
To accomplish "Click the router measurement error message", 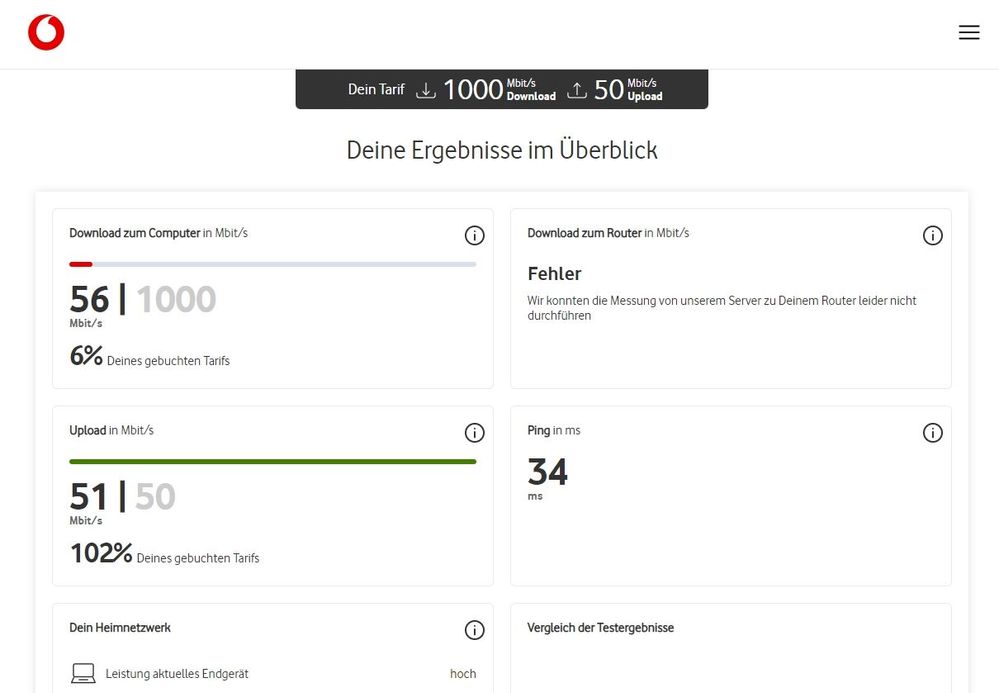I will 722,308.
